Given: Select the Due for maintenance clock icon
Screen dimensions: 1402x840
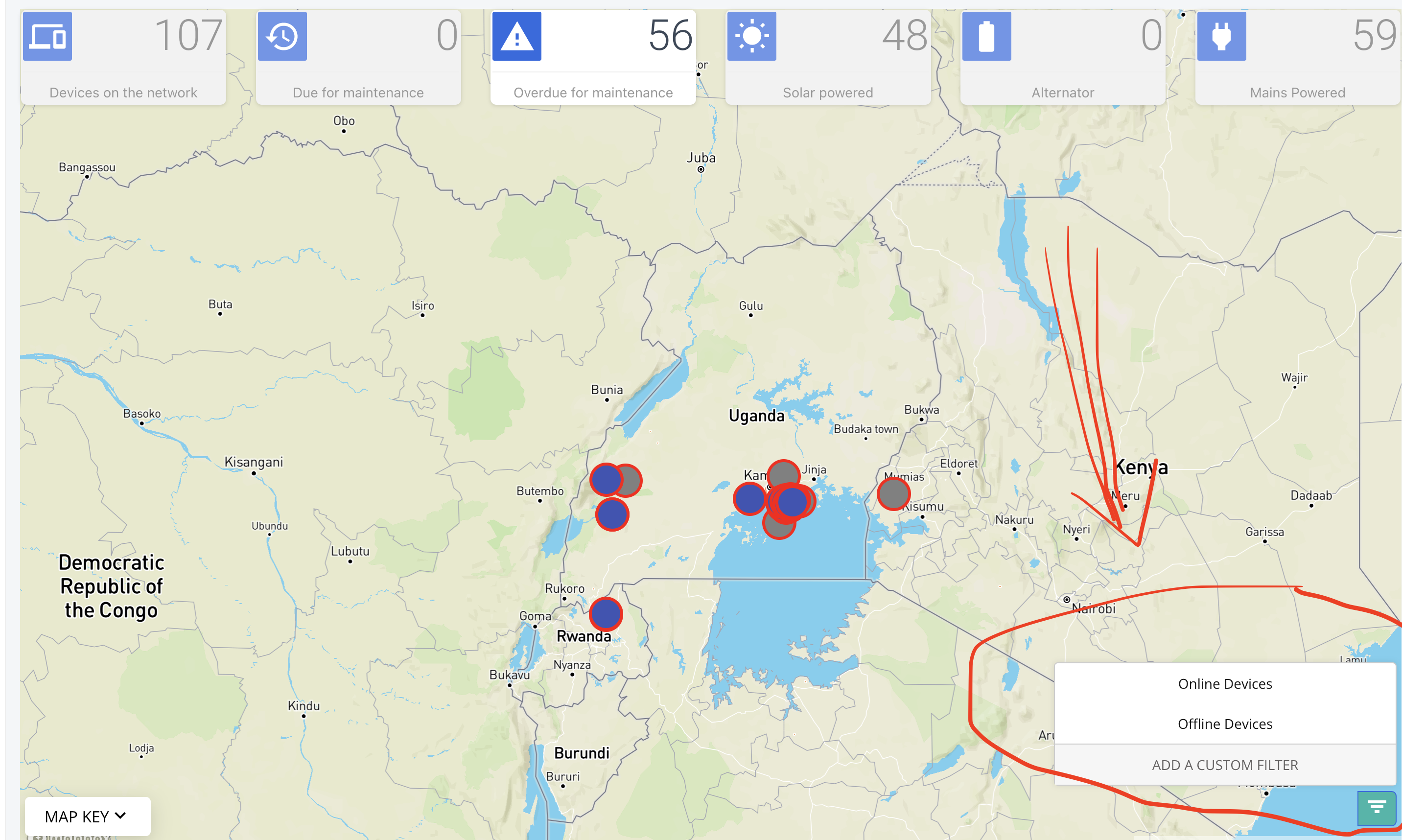Looking at the screenshot, I should 282,36.
